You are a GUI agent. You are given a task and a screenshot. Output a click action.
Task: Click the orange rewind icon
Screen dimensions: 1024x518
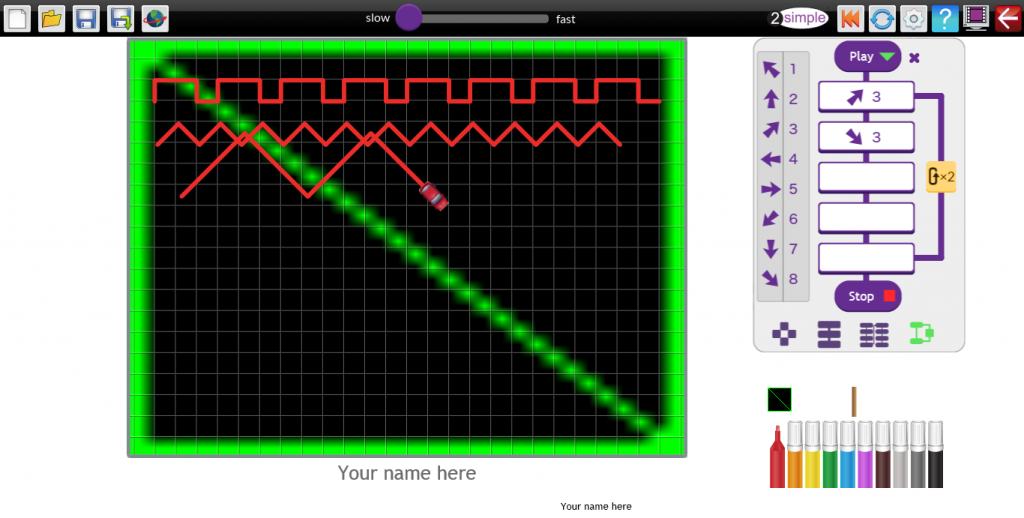click(x=850, y=19)
